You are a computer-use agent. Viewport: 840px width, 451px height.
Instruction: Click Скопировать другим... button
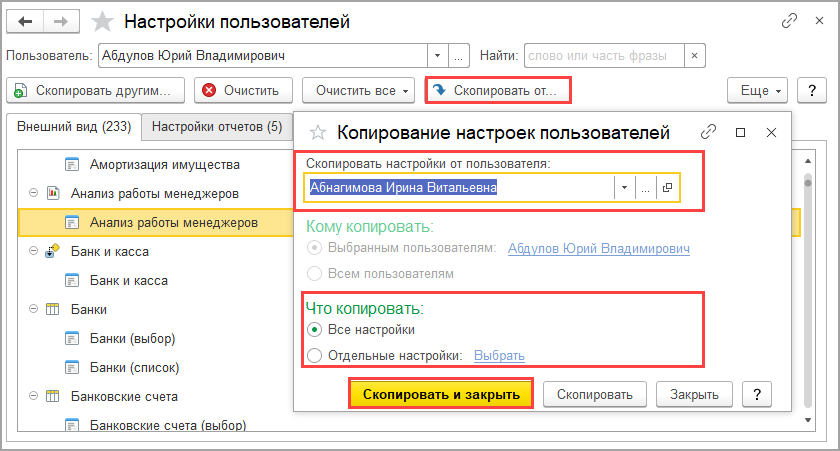coord(95,91)
